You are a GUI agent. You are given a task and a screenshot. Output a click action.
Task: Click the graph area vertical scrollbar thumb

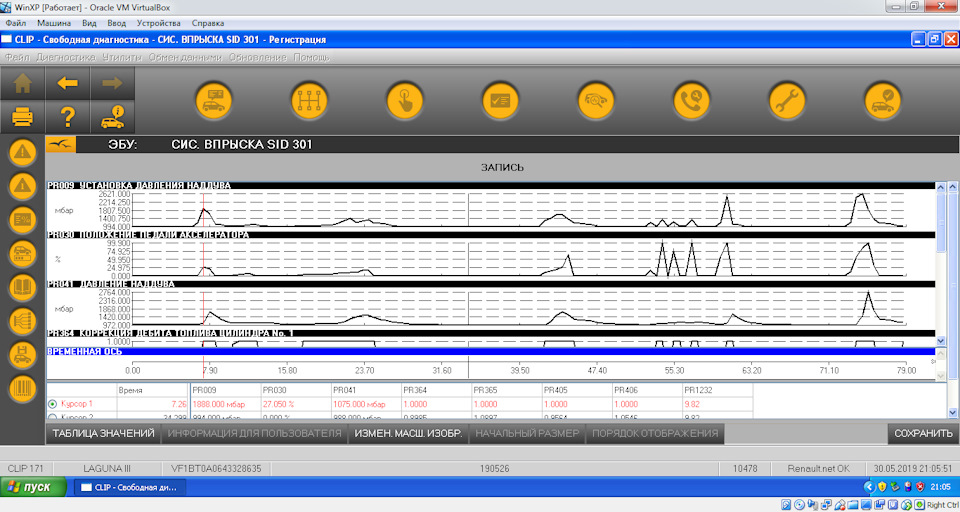click(941, 222)
